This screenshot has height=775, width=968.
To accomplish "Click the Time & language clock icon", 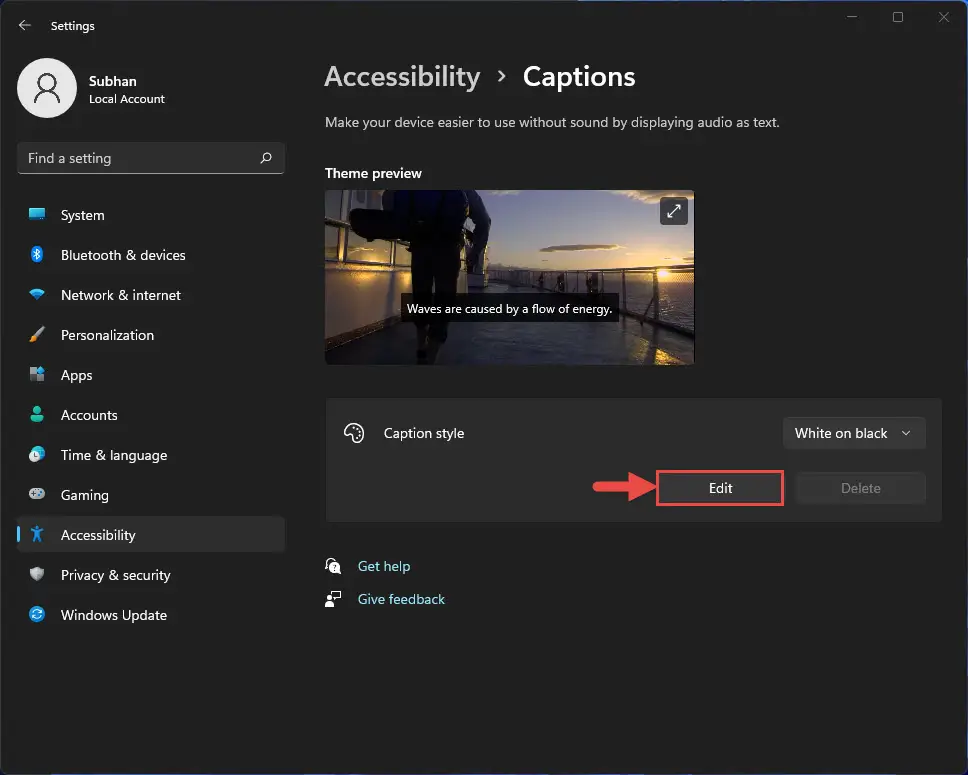I will point(37,455).
